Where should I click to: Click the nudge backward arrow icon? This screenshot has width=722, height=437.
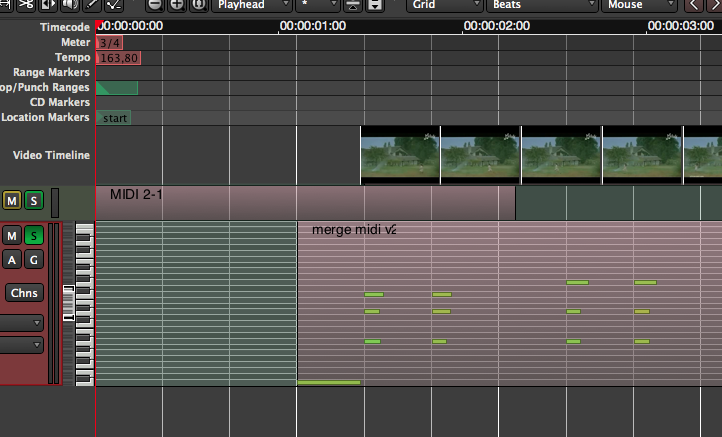[x=694, y=5]
